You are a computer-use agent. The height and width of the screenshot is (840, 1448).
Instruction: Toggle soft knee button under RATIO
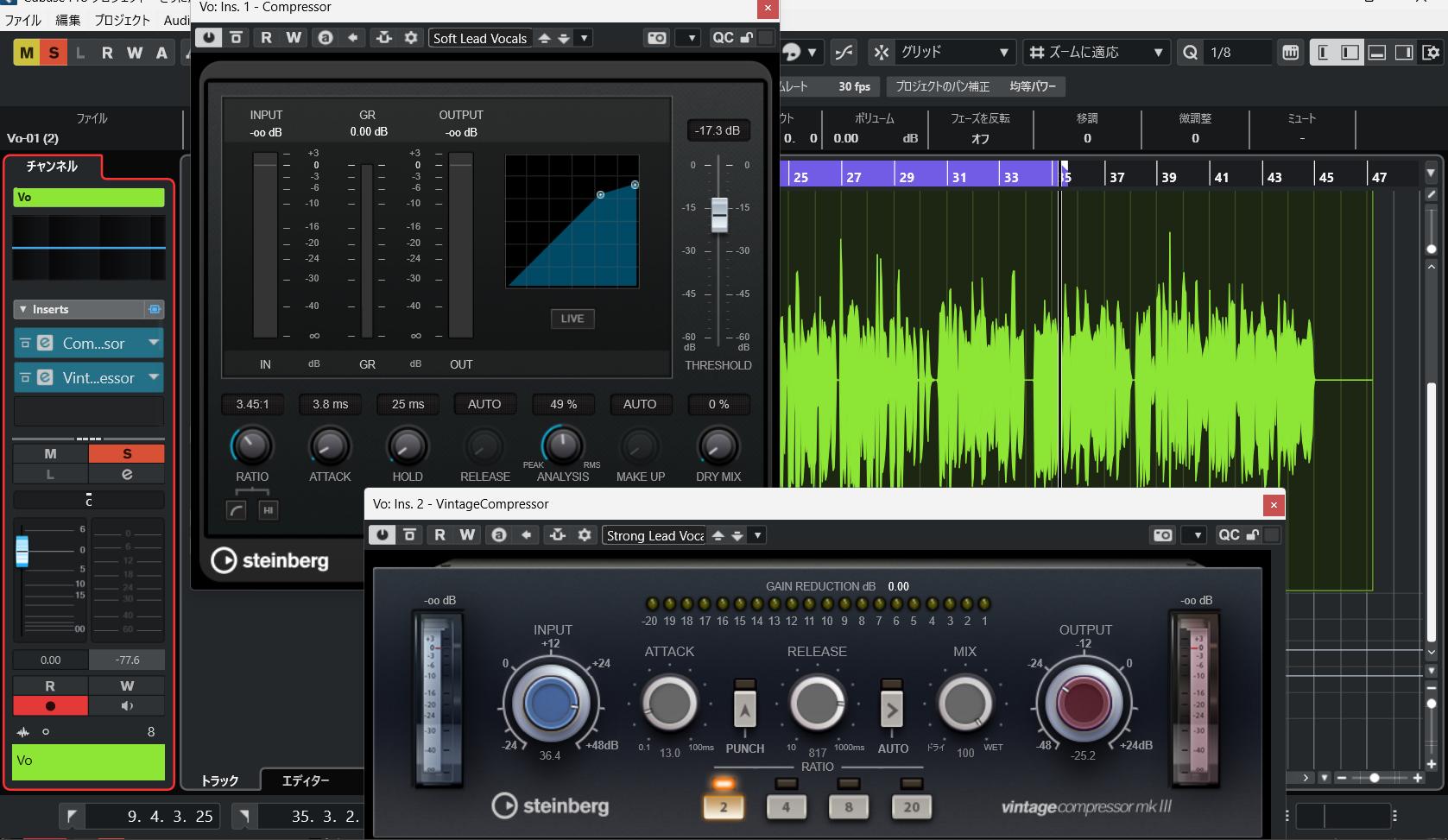click(237, 510)
